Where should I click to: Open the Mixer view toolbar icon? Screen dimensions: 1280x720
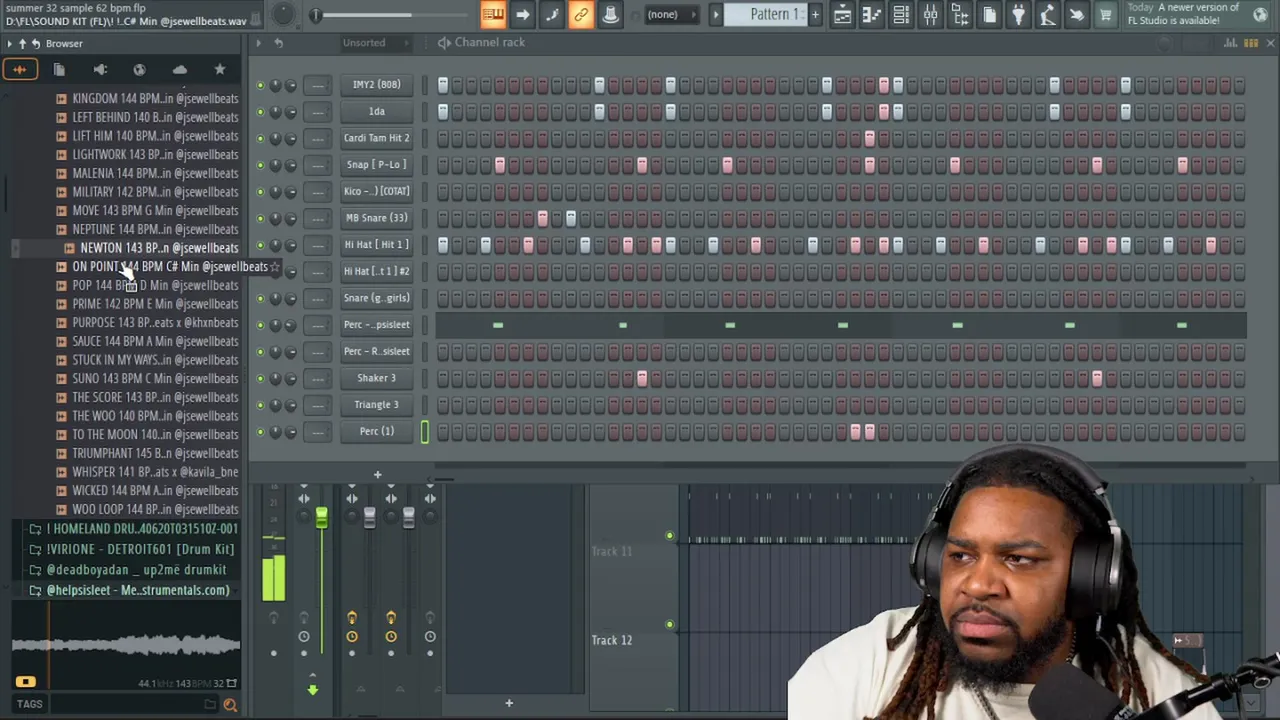coord(930,15)
